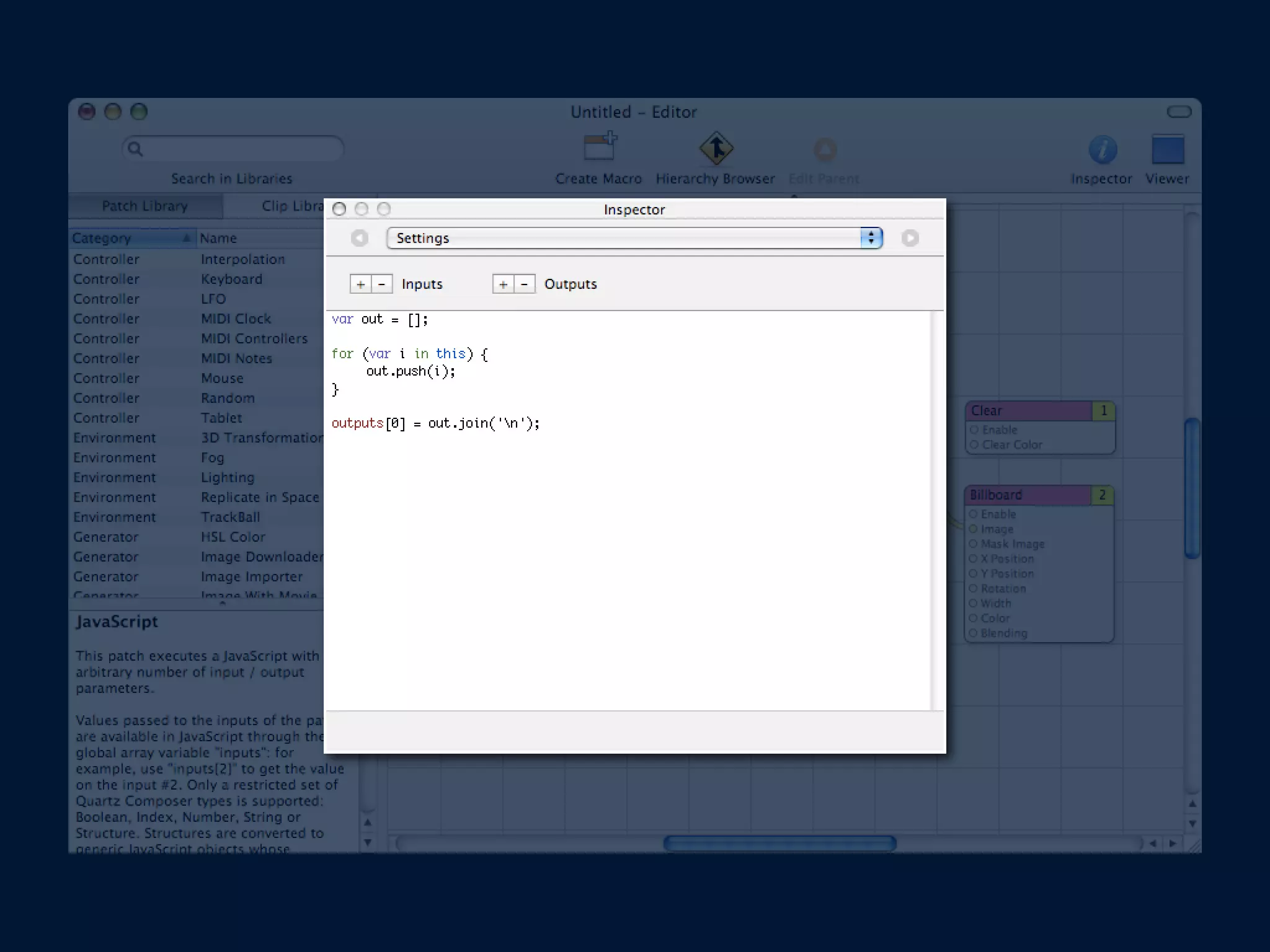Select the LFO patch row
Viewport: 1270px width, 952px height.
(x=196, y=299)
